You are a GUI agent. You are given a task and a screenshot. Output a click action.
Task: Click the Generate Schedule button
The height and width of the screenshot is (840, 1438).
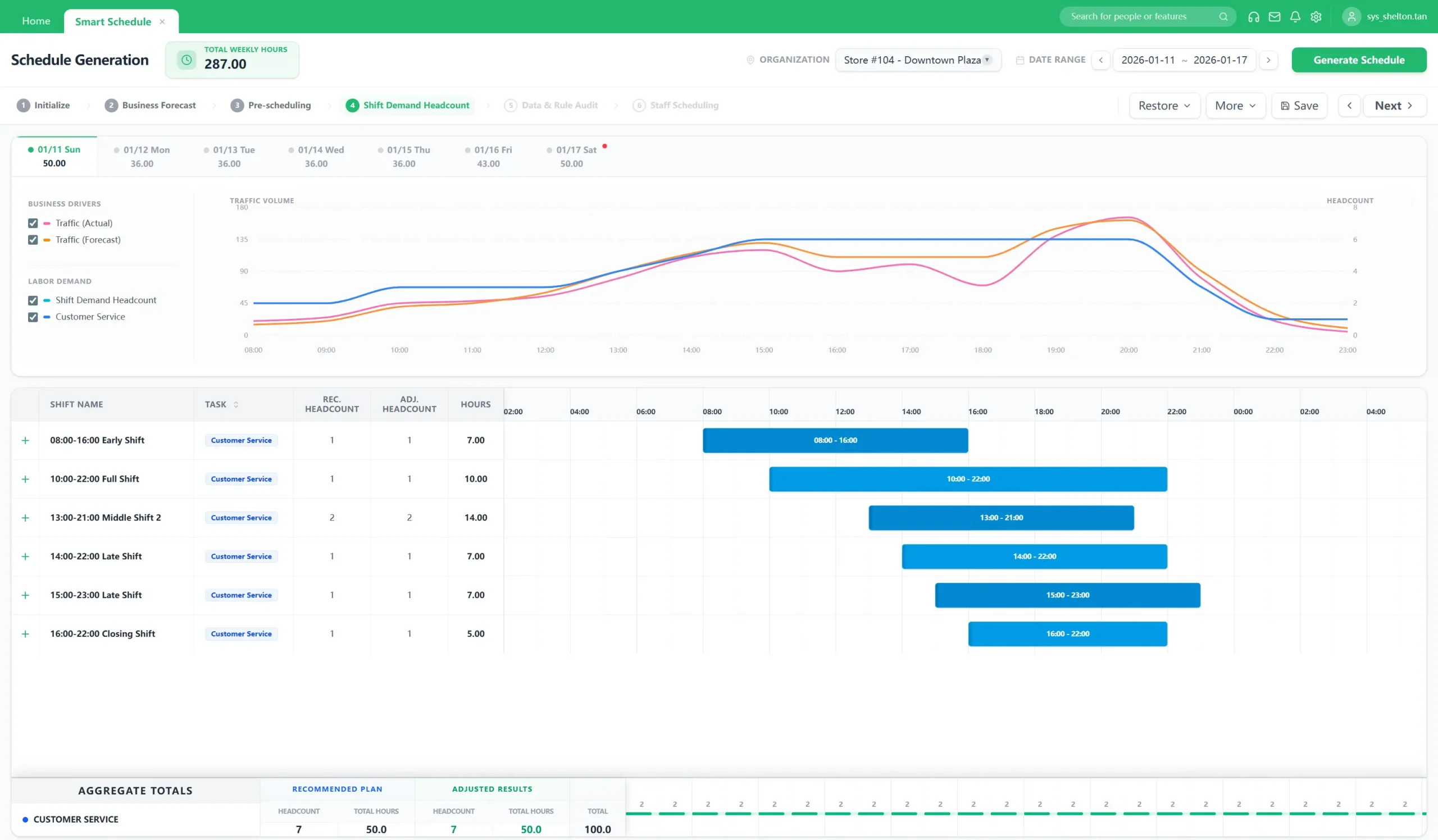coord(1358,60)
